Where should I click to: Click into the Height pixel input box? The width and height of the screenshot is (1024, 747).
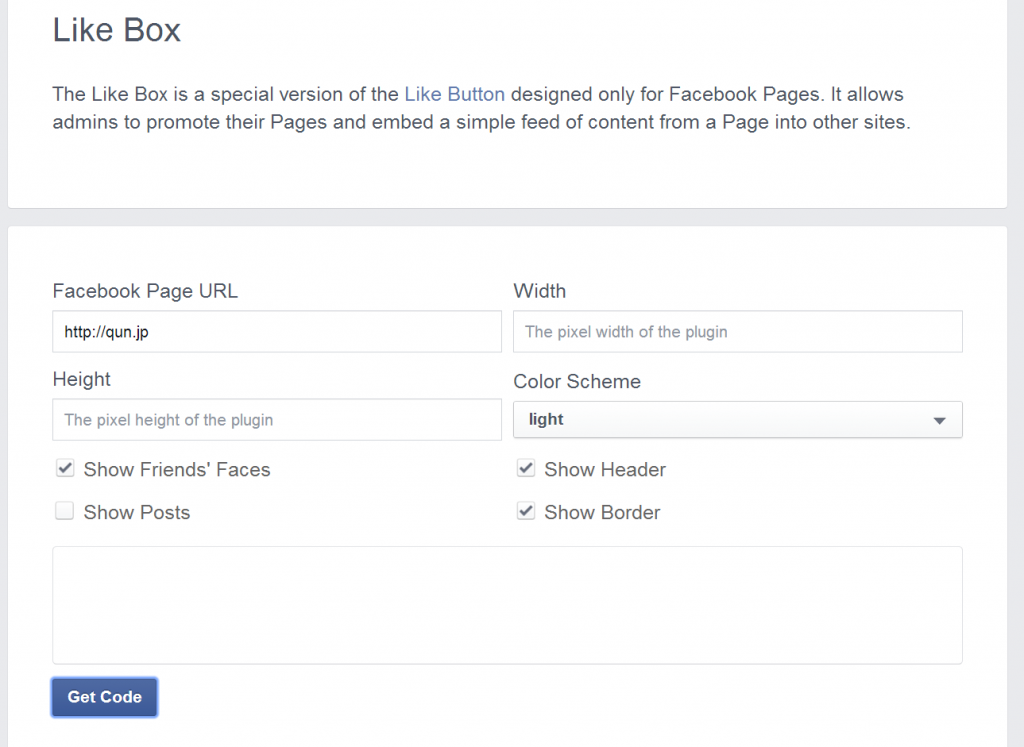tap(276, 420)
